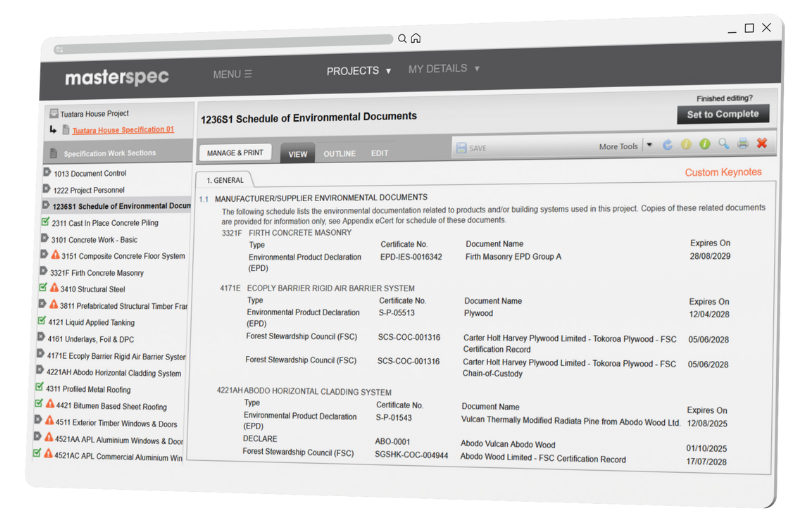Open the MY DETAILS dropdown
The image size is (810, 523).
[444, 69]
